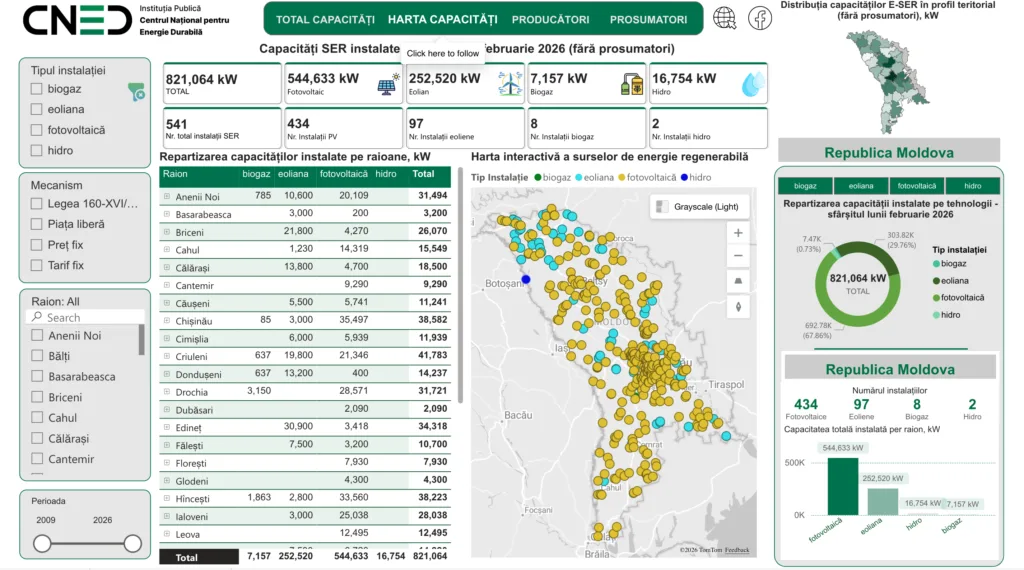Expand the Anenii Noi table row
The image size is (1024, 570).
(x=167, y=197)
